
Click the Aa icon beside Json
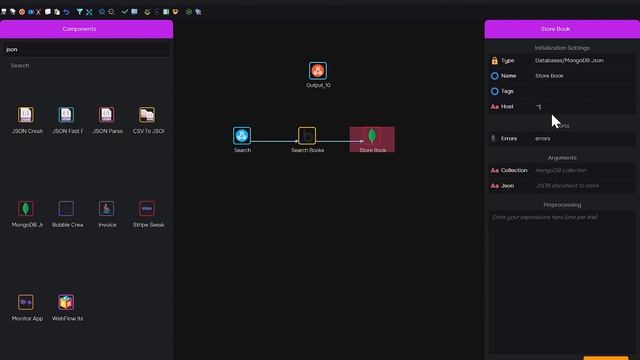point(495,186)
